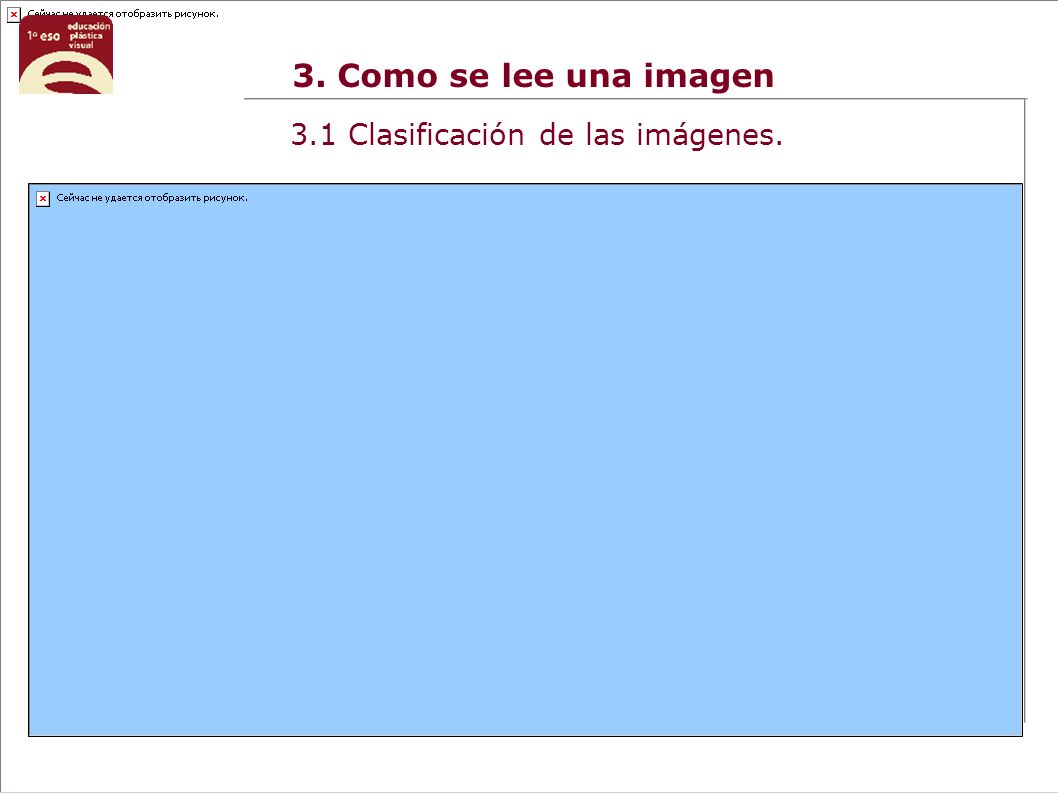Viewport: 1058px width, 793px height.
Task: Click the broken image icon above the logo
Action: pyautogui.click(x=13, y=14)
